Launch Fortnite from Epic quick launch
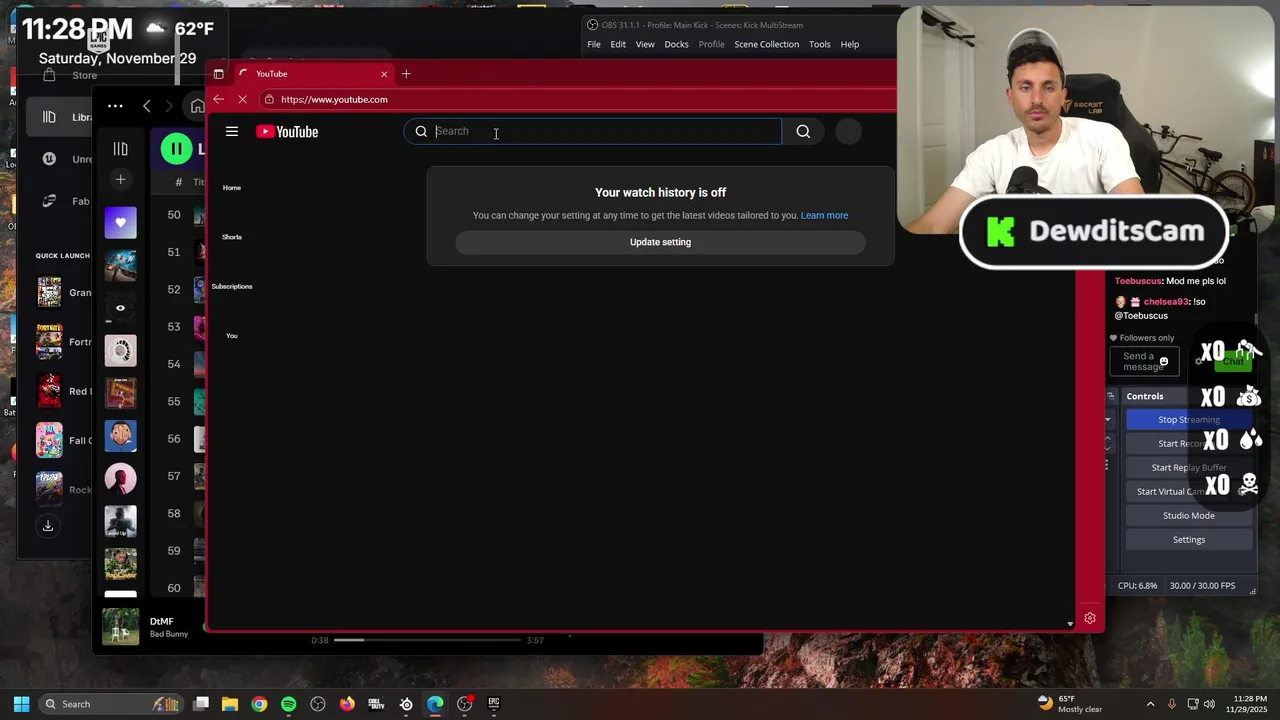Viewport: 1280px width, 720px height. point(64,342)
